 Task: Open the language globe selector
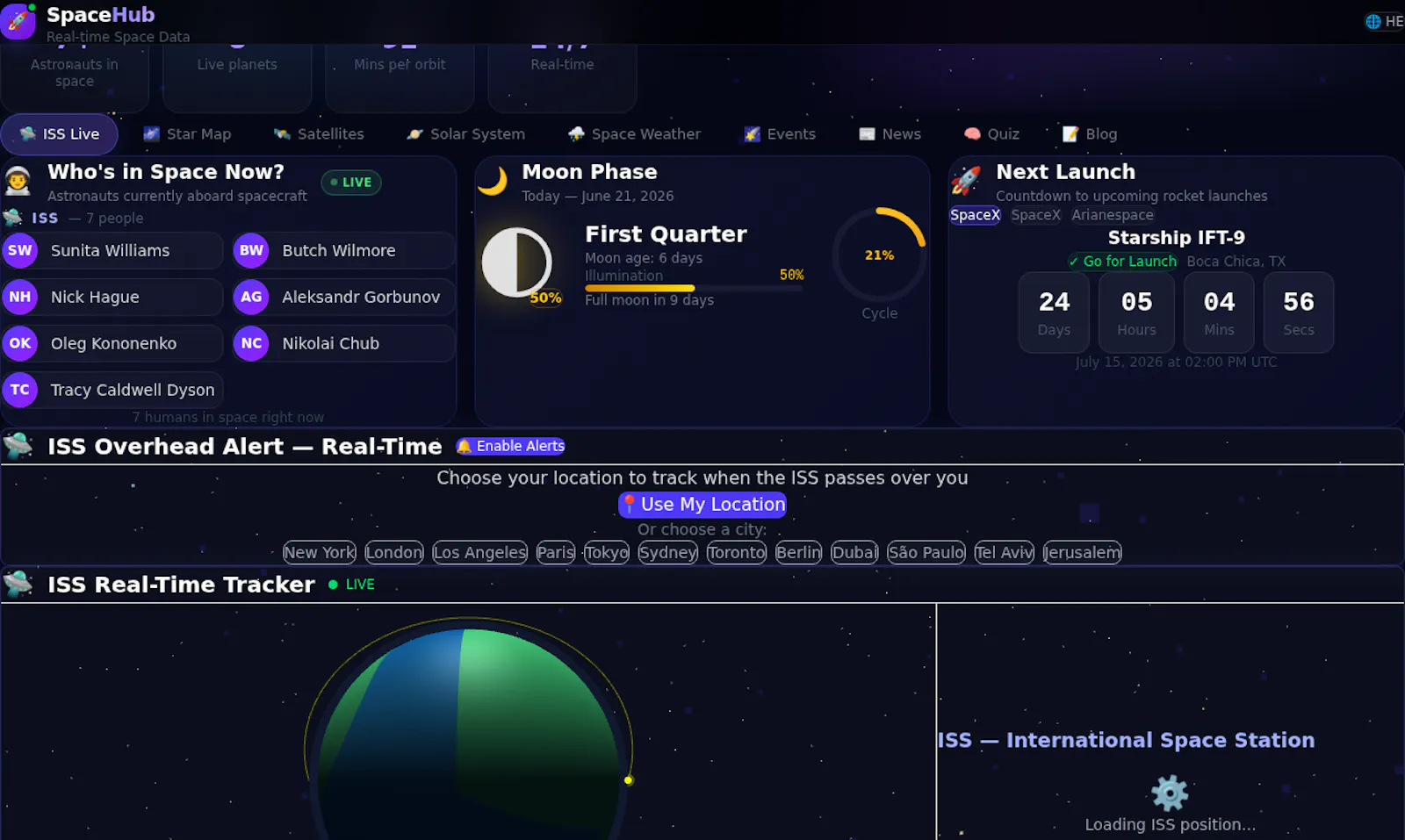pyautogui.click(x=1385, y=21)
